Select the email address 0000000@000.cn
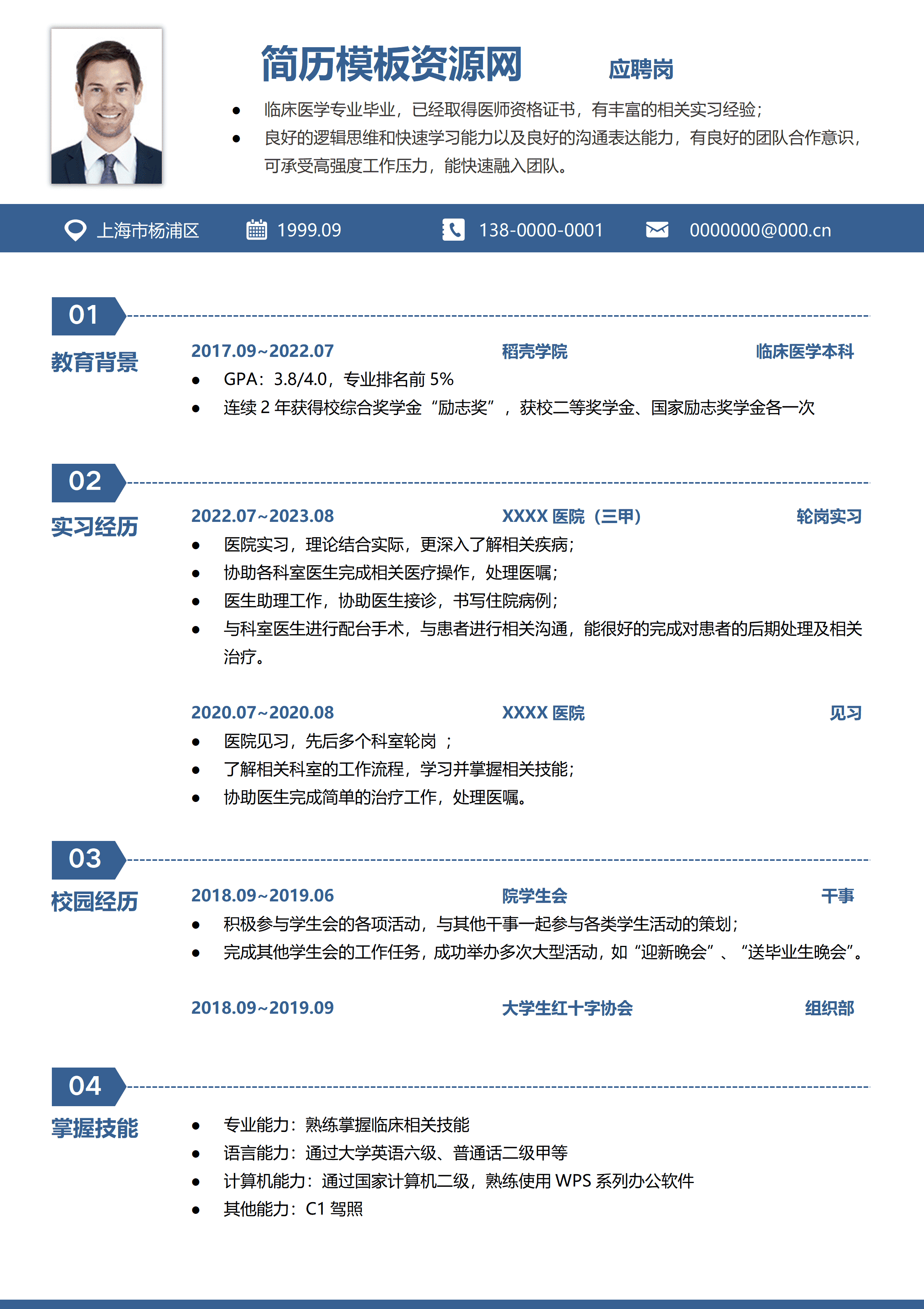The width and height of the screenshot is (924, 1309). click(x=760, y=231)
